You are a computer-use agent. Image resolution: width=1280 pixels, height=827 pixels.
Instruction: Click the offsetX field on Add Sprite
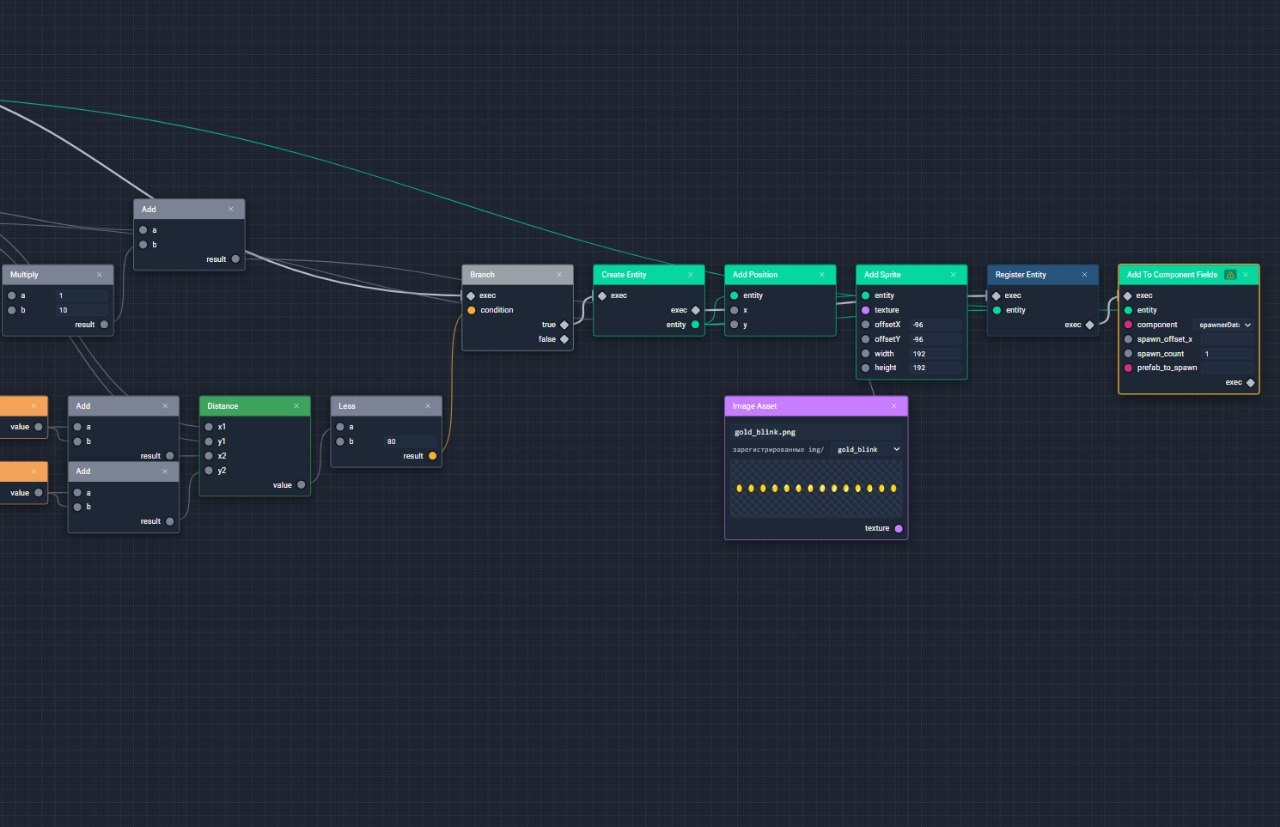[935, 325]
